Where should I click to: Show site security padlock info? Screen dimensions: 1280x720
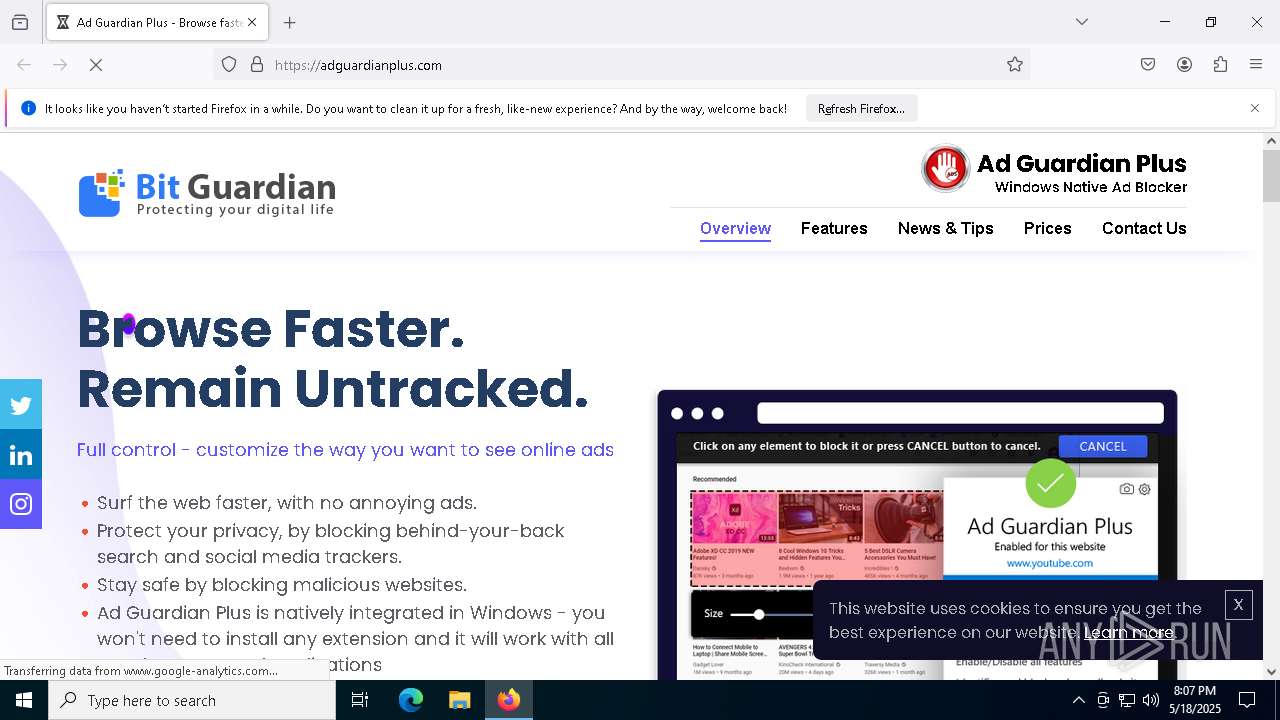(x=257, y=65)
